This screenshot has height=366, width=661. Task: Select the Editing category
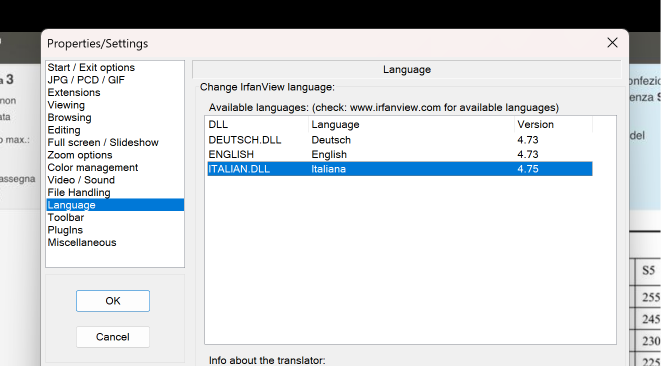tap(115, 130)
